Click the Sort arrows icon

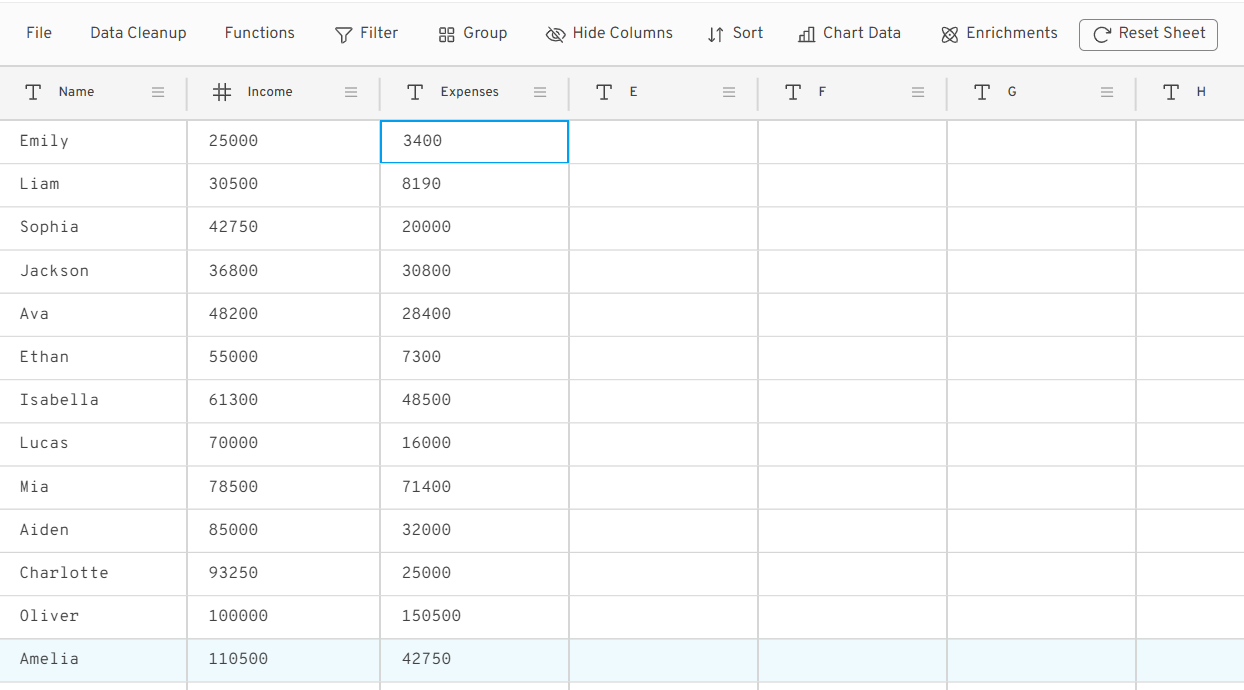[x=713, y=33]
